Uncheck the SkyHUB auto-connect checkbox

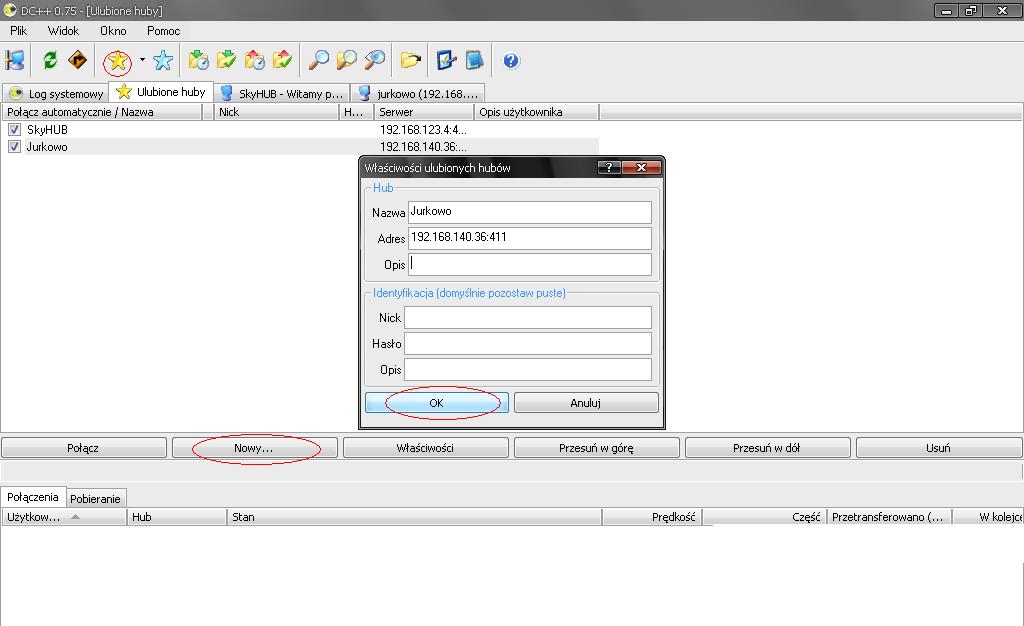coord(14,130)
